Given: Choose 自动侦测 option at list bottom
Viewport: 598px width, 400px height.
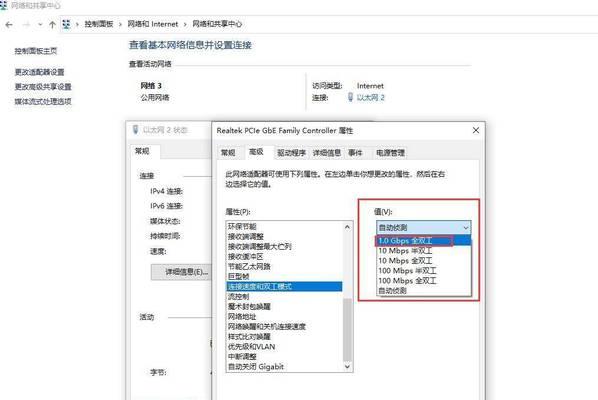Looking at the screenshot, I should click(424, 291).
